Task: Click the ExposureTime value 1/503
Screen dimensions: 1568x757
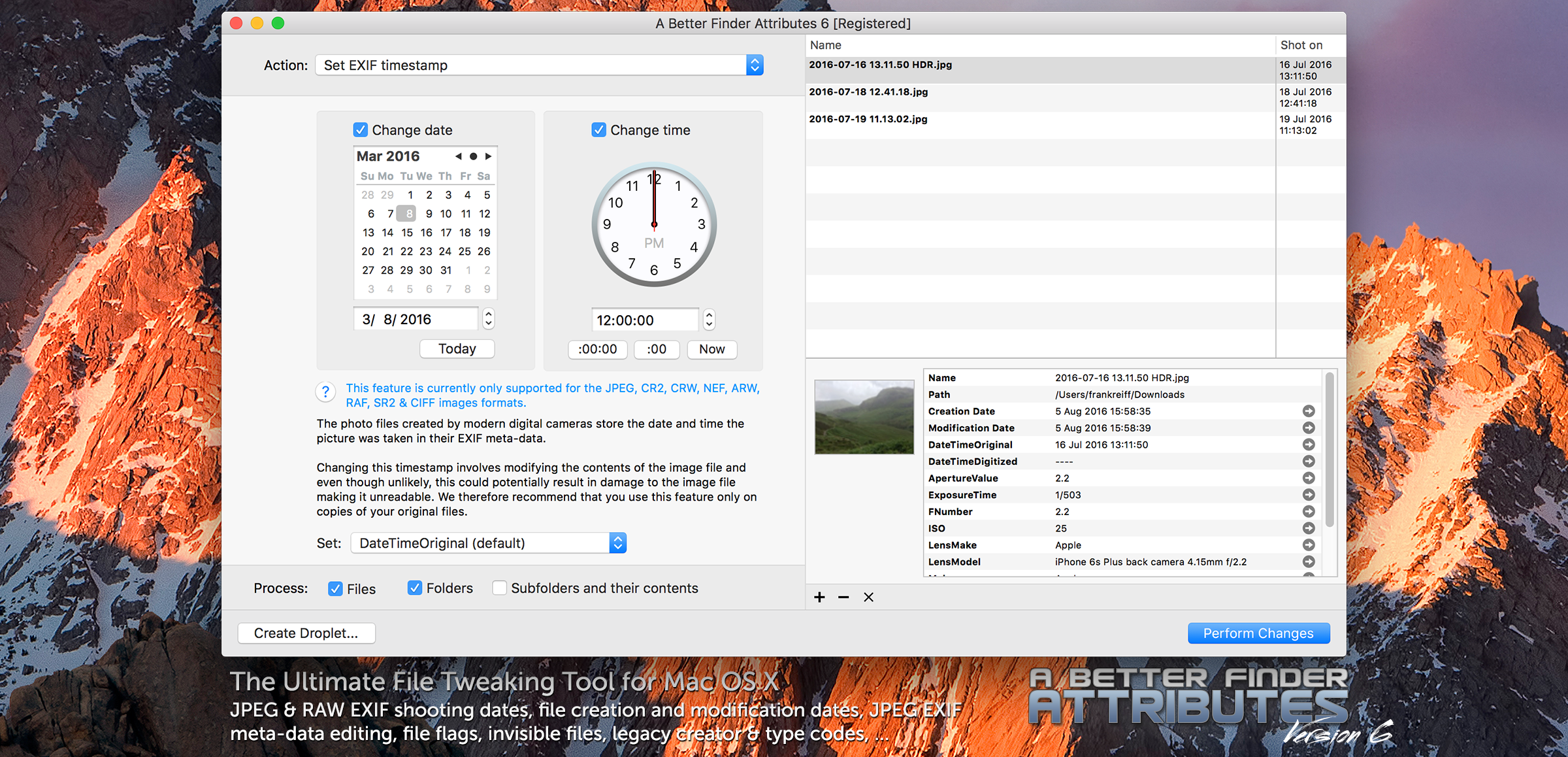Action: pyautogui.click(x=1068, y=495)
